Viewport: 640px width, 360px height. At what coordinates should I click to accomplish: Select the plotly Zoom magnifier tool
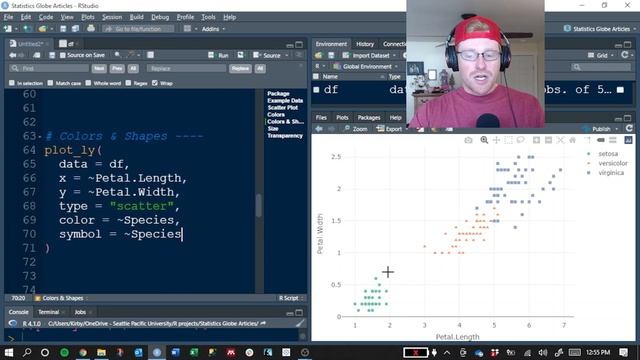point(484,140)
